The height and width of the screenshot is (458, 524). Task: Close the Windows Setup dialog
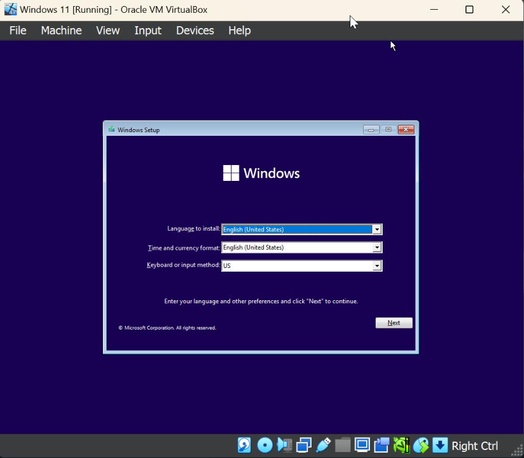406,130
